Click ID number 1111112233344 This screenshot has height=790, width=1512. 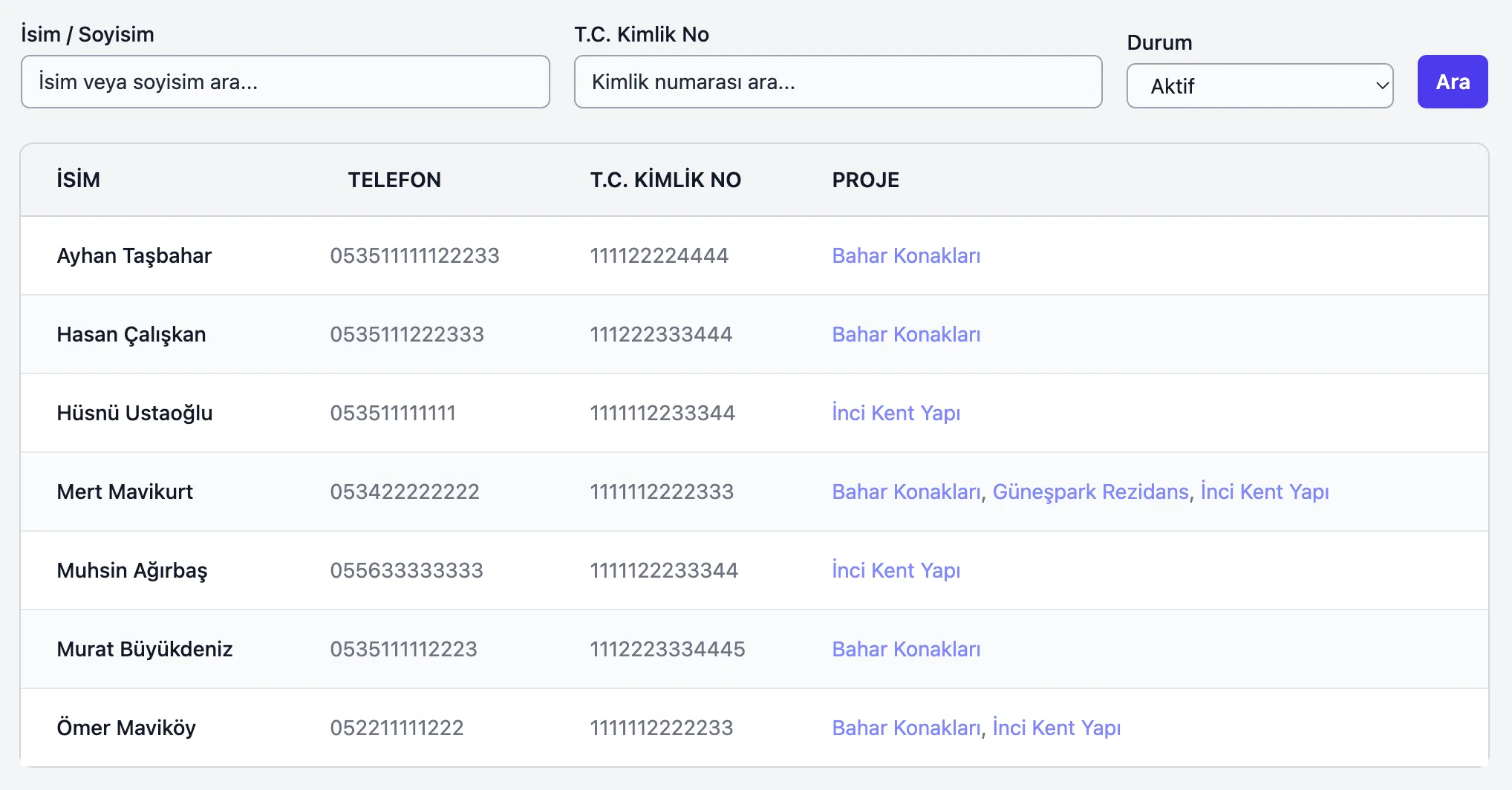662,413
